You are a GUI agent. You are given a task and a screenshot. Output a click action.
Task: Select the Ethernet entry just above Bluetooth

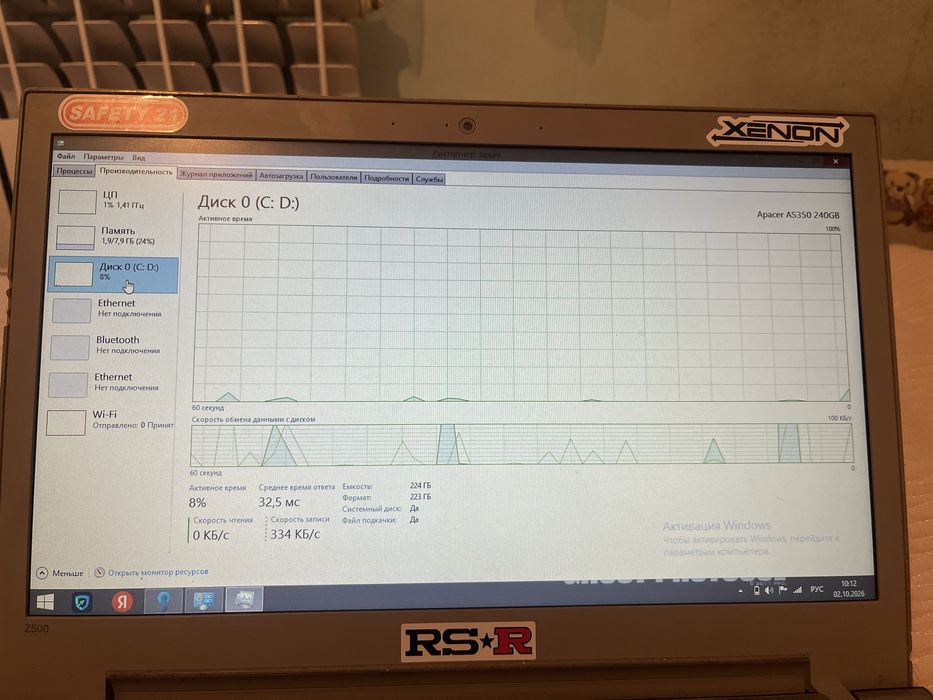(112, 310)
